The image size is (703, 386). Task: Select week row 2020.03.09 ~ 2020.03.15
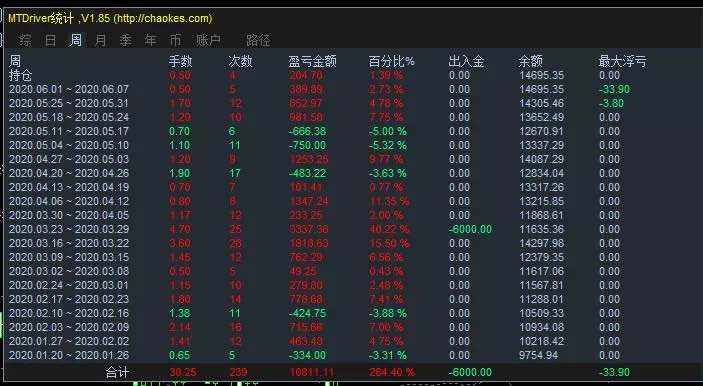(69, 257)
